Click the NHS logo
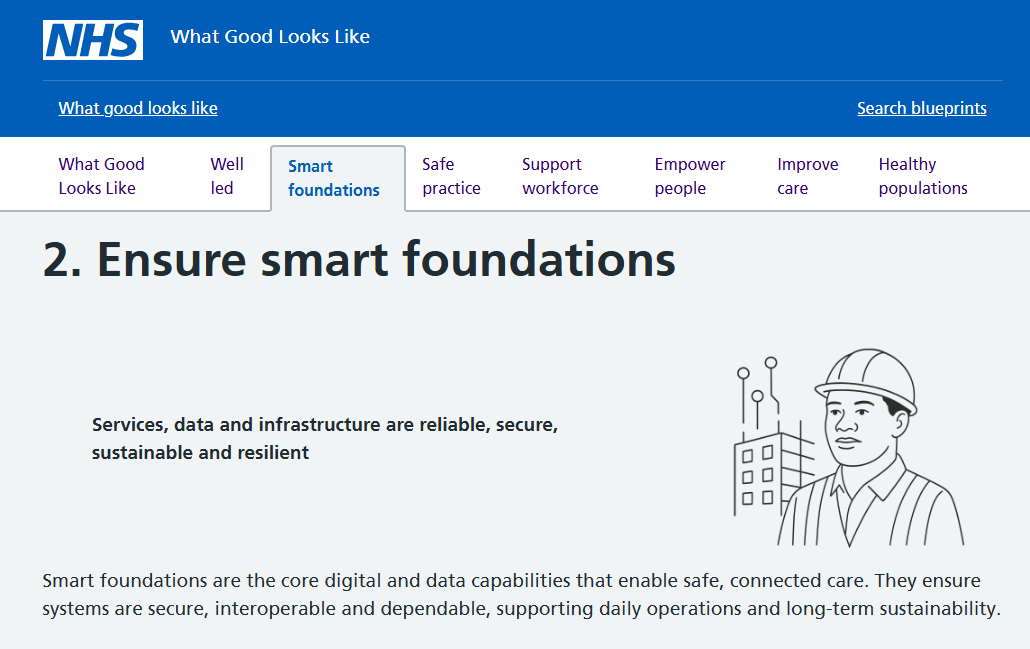 [x=92, y=39]
